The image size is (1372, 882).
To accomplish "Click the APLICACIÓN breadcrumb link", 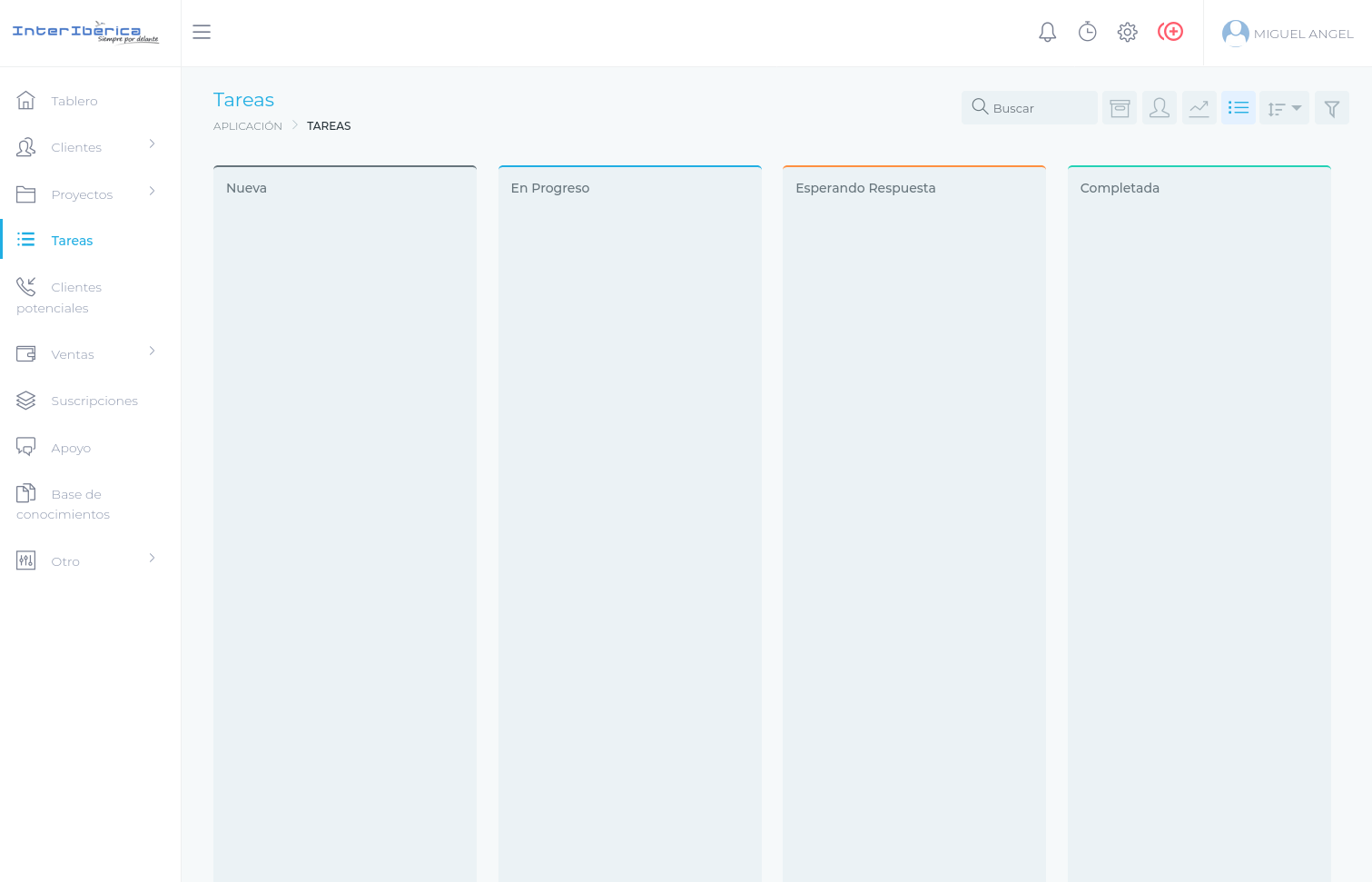I will (x=248, y=126).
